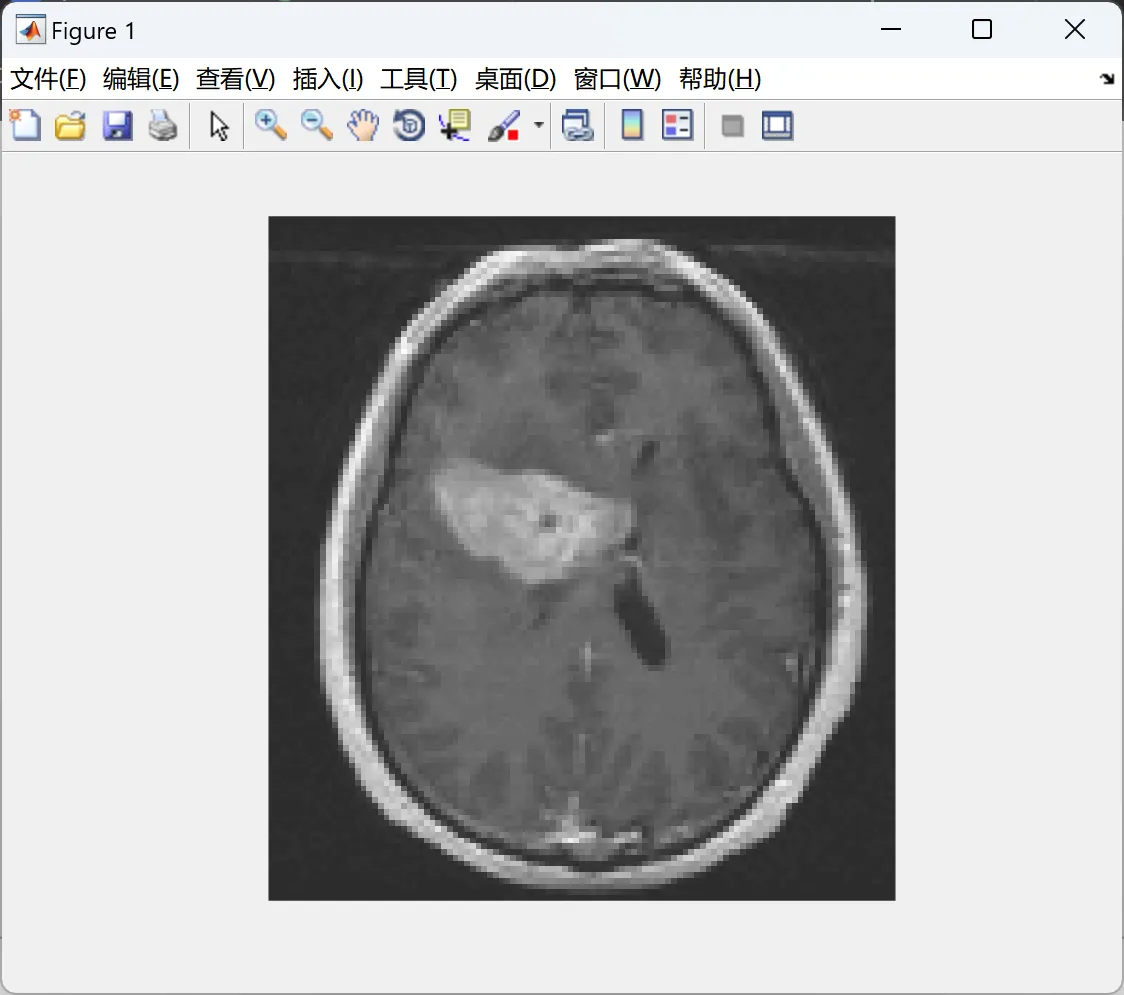The height and width of the screenshot is (995, 1124).
Task: Open the 插入(I) menu
Action: (x=328, y=79)
